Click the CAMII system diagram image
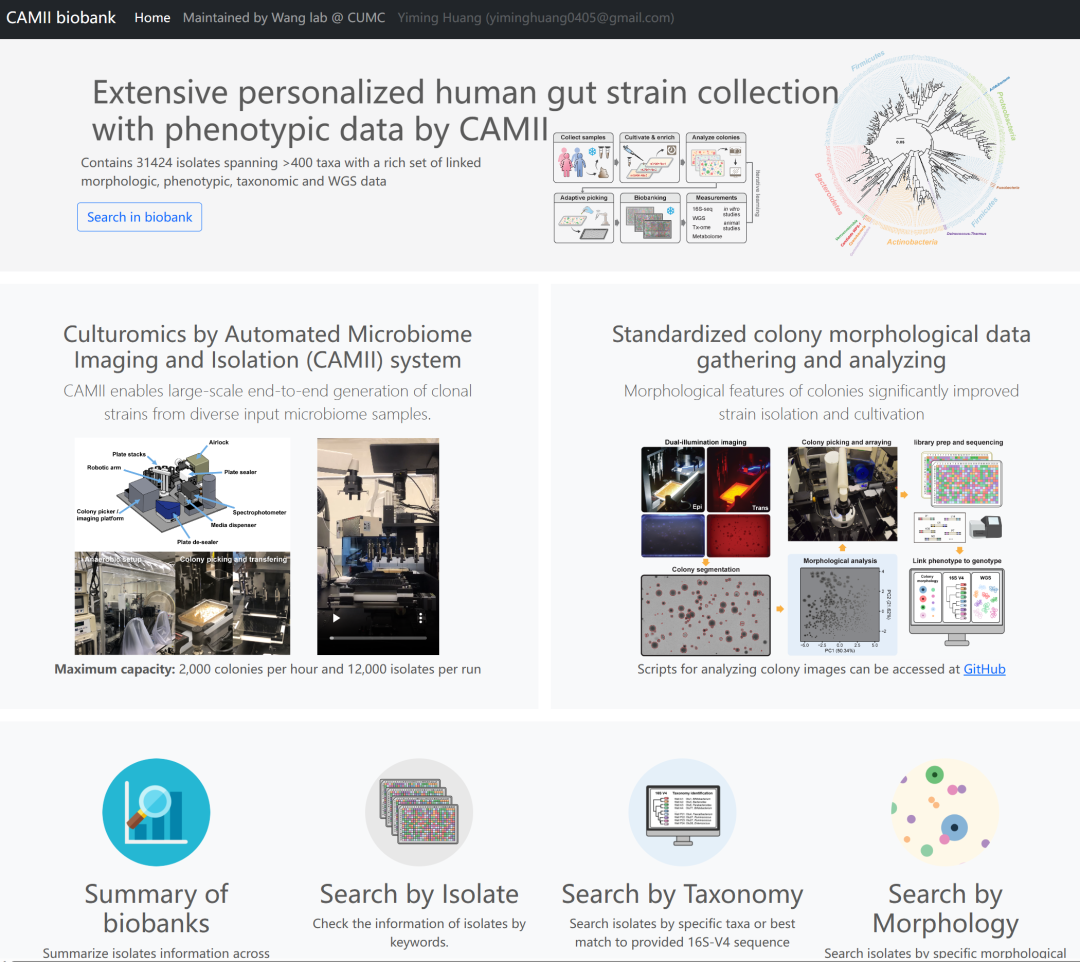Image resolution: width=1080 pixels, height=962 pixels. [x=182, y=546]
